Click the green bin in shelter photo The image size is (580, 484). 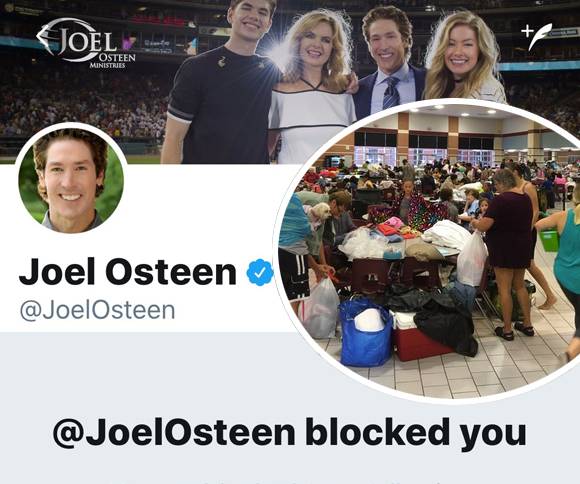[x=549, y=240]
